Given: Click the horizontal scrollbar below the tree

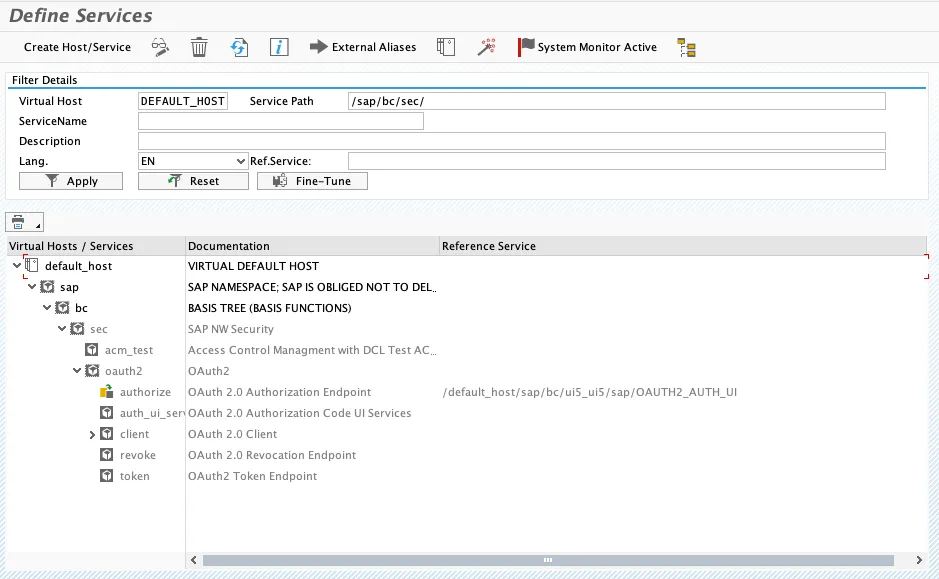Looking at the screenshot, I should [545, 560].
